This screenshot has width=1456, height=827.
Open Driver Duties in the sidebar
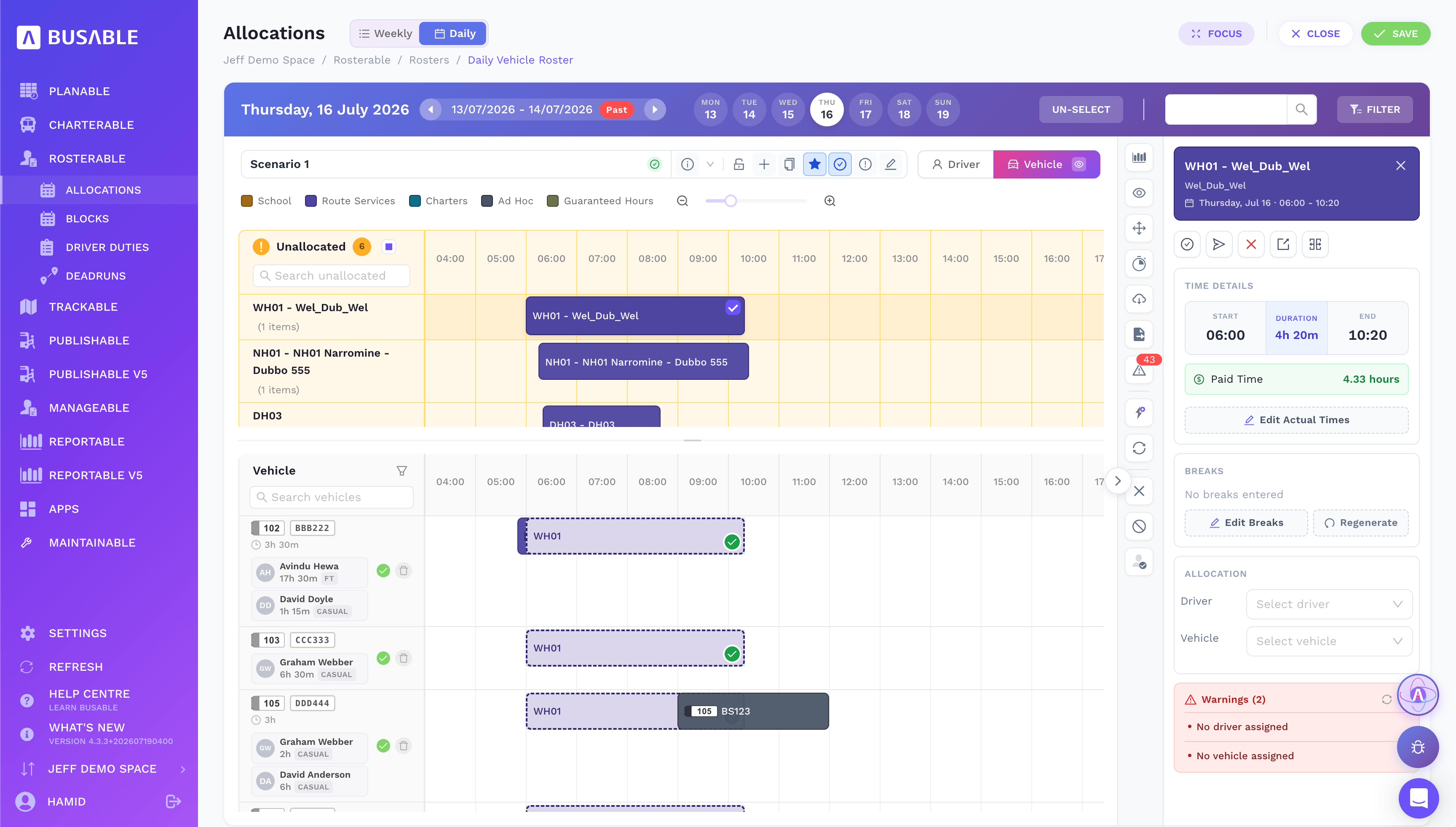(x=107, y=247)
